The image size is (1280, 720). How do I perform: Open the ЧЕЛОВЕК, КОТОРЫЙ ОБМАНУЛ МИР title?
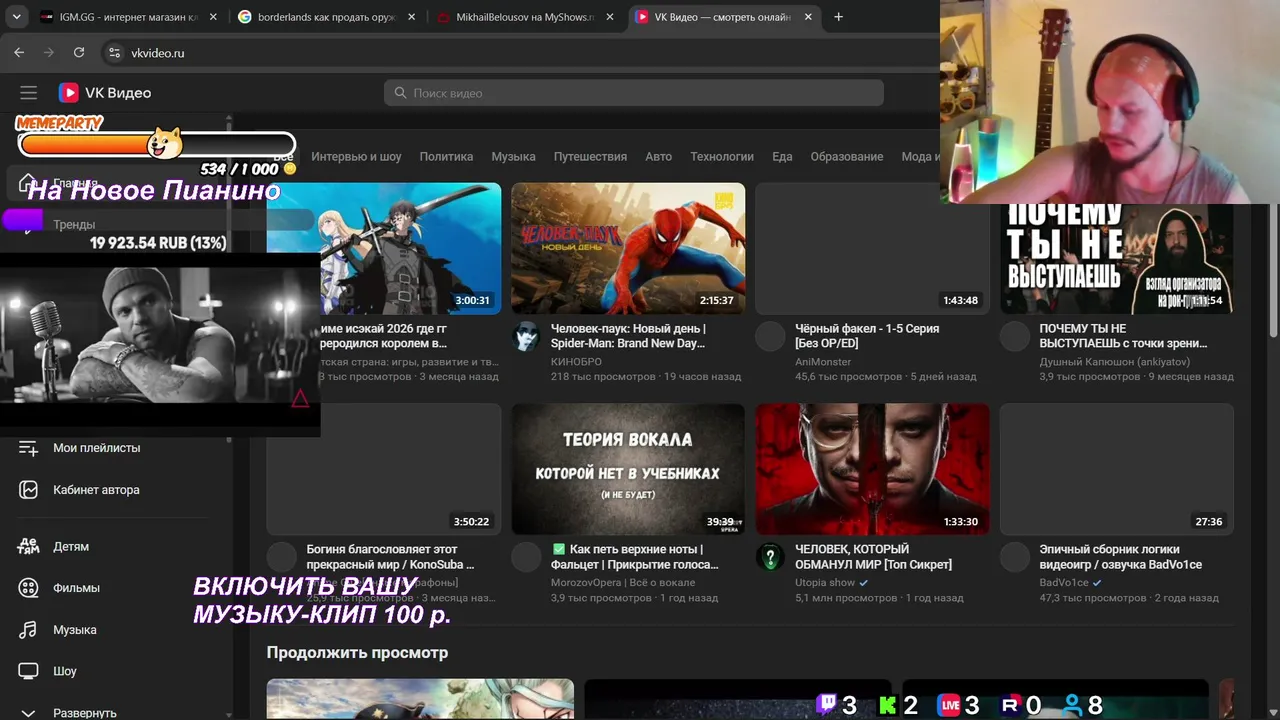point(873,557)
